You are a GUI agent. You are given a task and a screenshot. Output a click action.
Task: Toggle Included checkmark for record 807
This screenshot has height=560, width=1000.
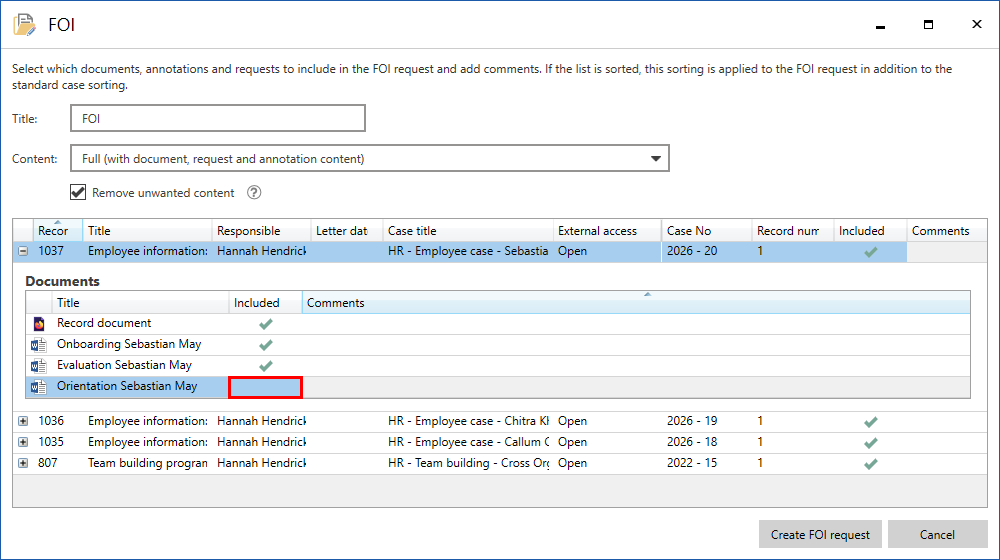pos(870,464)
